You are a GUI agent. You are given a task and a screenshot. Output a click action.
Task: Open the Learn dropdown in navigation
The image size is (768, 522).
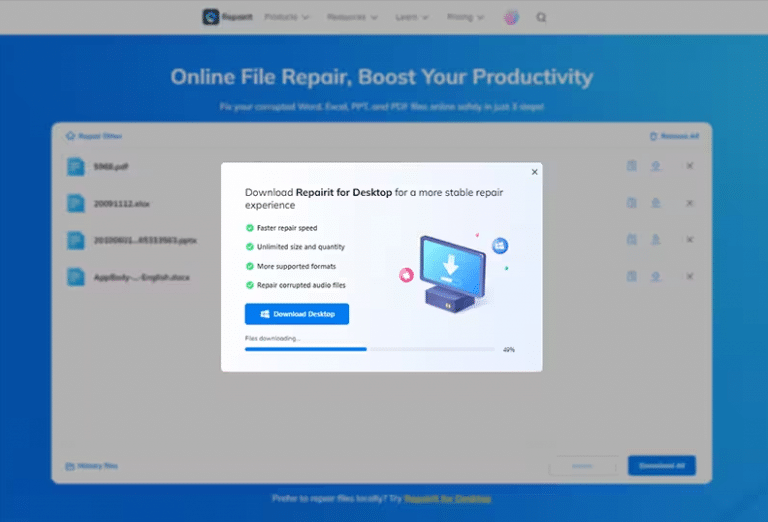pos(411,17)
